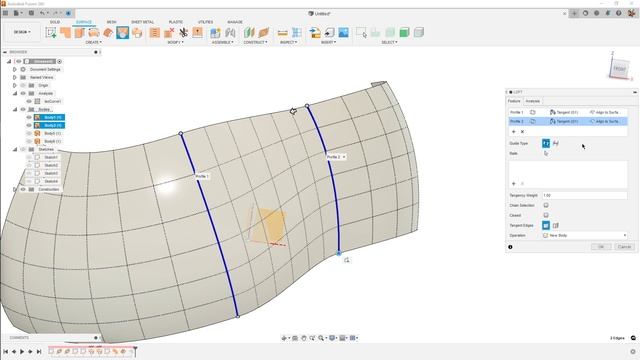Viewport: 640px width, 360px height.
Task: Hide Body2 using its eye icon
Action: [29, 125]
